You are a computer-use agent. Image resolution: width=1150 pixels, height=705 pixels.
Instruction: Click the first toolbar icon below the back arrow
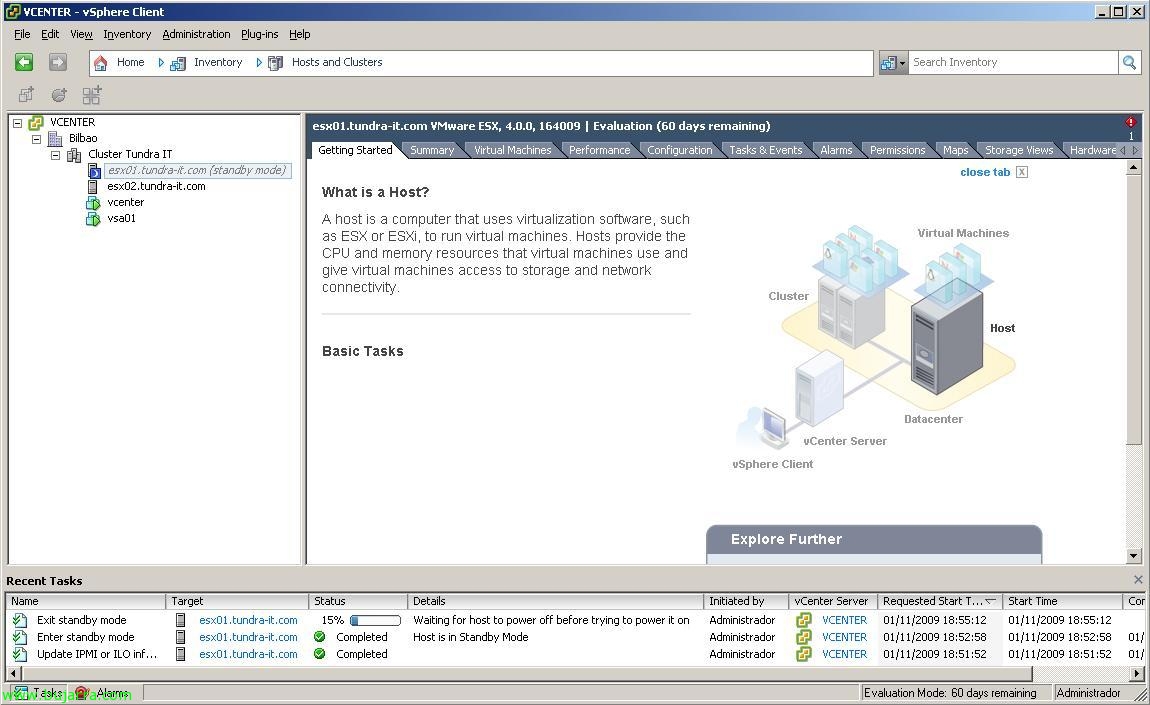[26, 95]
